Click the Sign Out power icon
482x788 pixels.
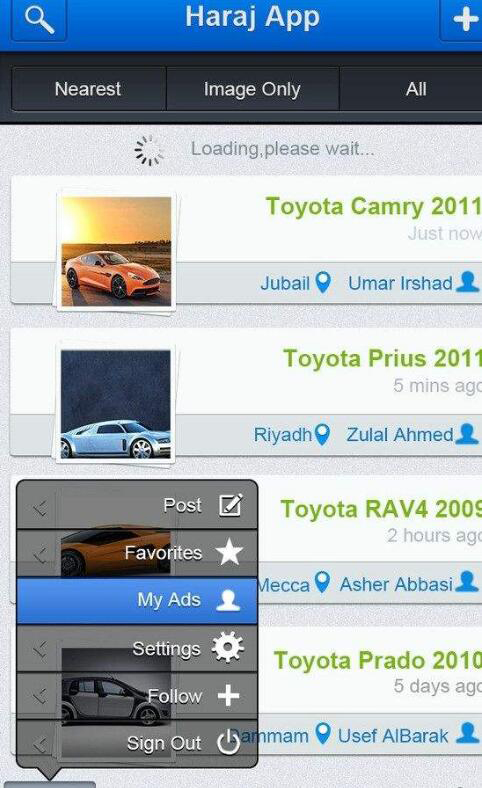[x=228, y=742]
